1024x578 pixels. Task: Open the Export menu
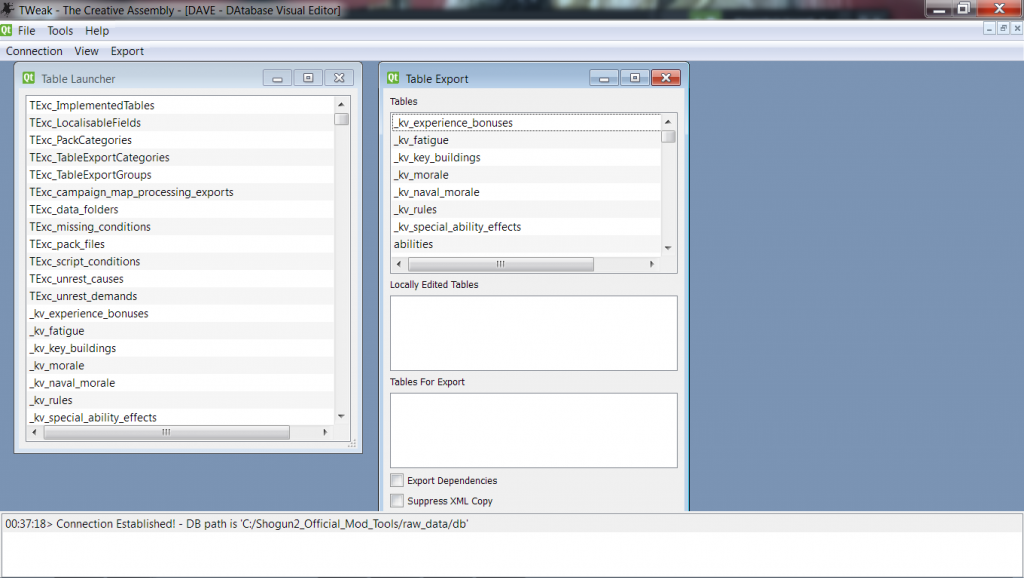click(x=127, y=51)
